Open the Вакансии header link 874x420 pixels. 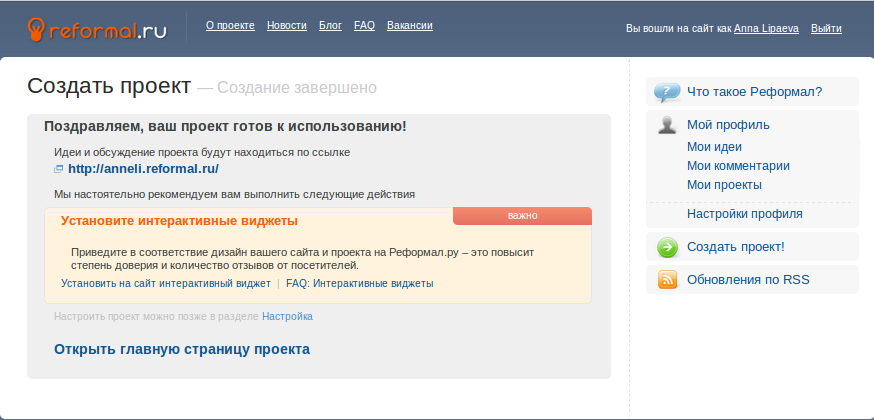point(409,25)
